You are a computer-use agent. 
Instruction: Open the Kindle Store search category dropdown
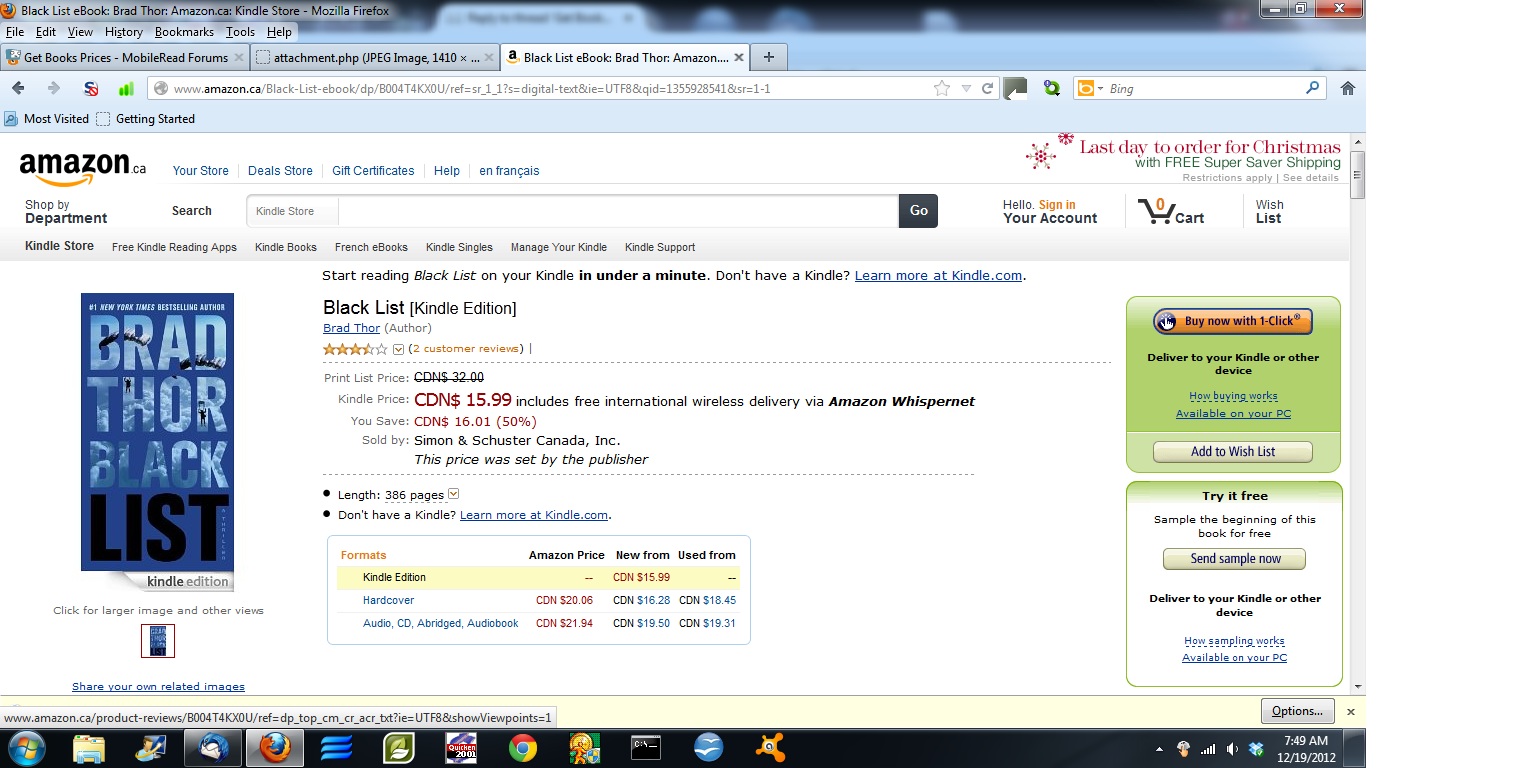coord(292,211)
